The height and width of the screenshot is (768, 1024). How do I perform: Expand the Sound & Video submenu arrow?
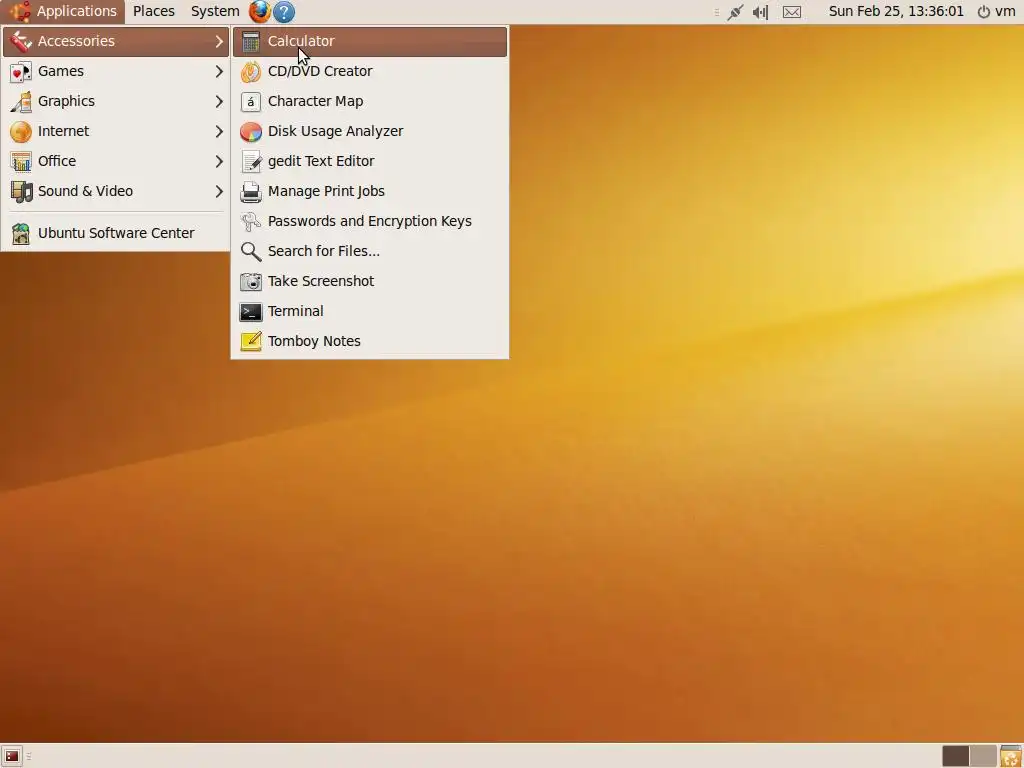pos(219,191)
